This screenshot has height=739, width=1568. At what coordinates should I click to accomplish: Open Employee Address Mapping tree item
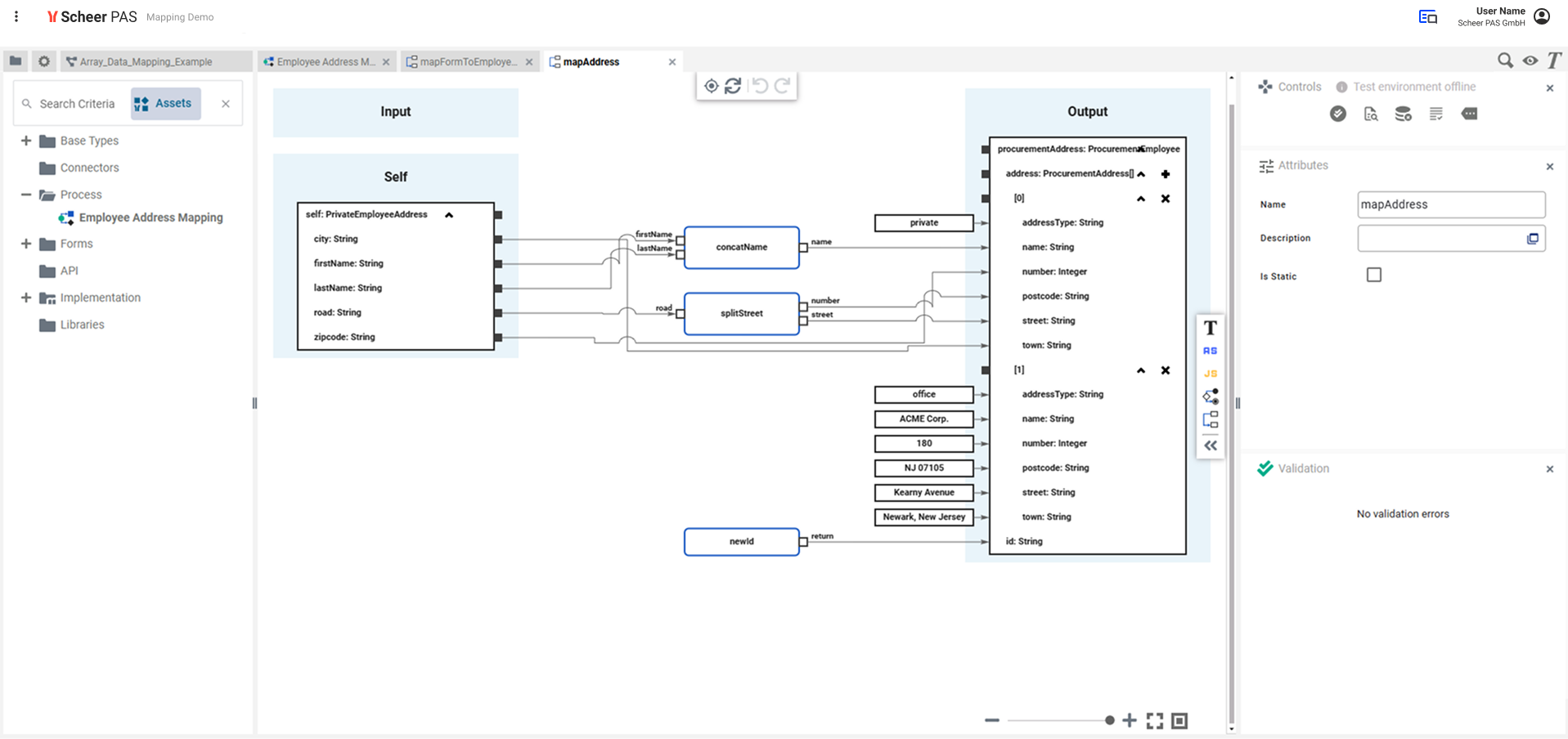[151, 217]
